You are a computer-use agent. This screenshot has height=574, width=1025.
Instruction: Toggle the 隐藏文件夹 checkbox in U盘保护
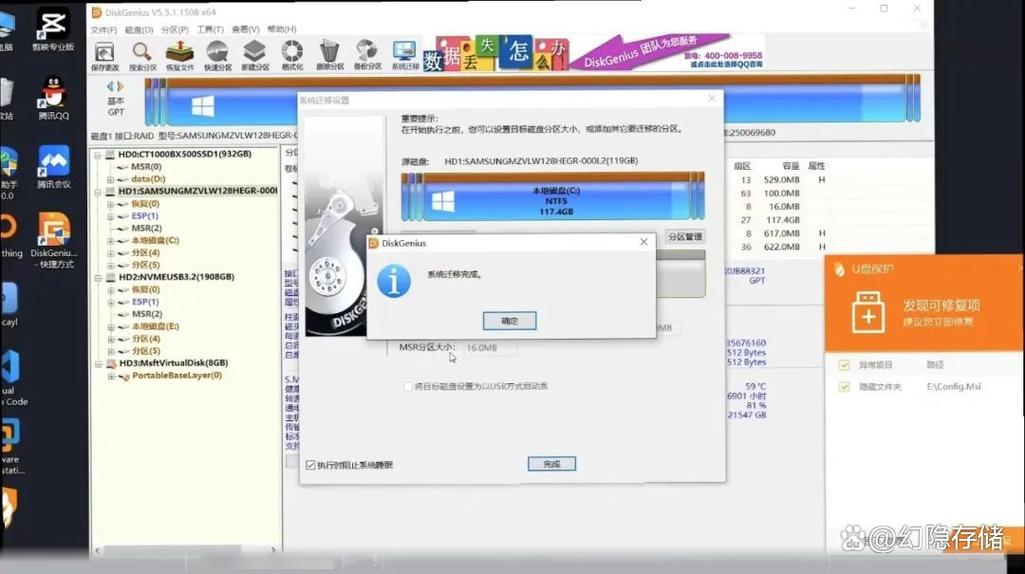[844, 387]
